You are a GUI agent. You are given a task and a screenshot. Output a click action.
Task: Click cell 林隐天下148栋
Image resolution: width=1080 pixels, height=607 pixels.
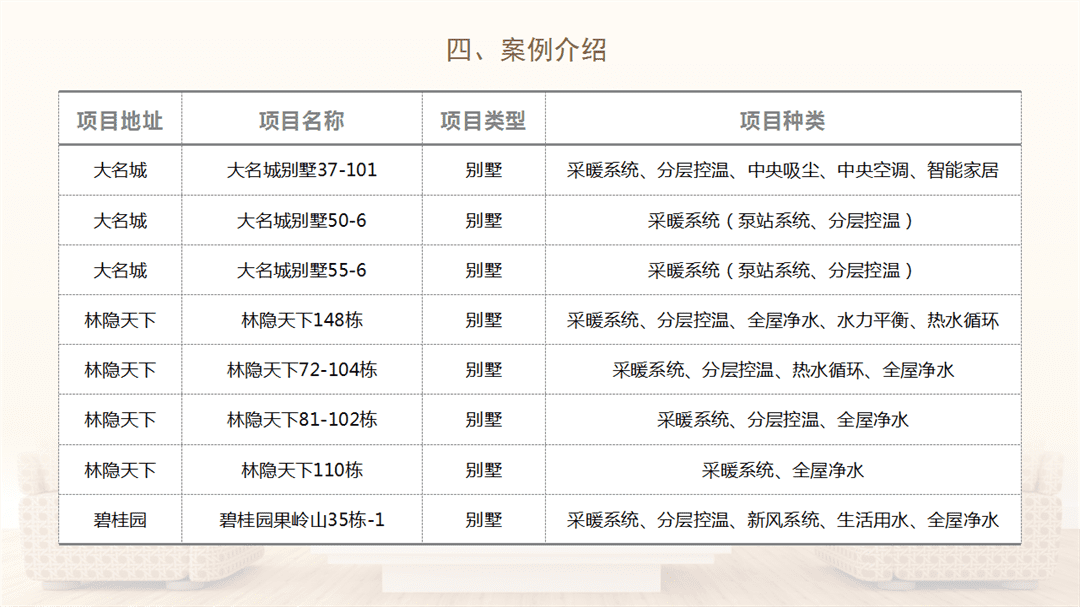pyautogui.click(x=302, y=320)
